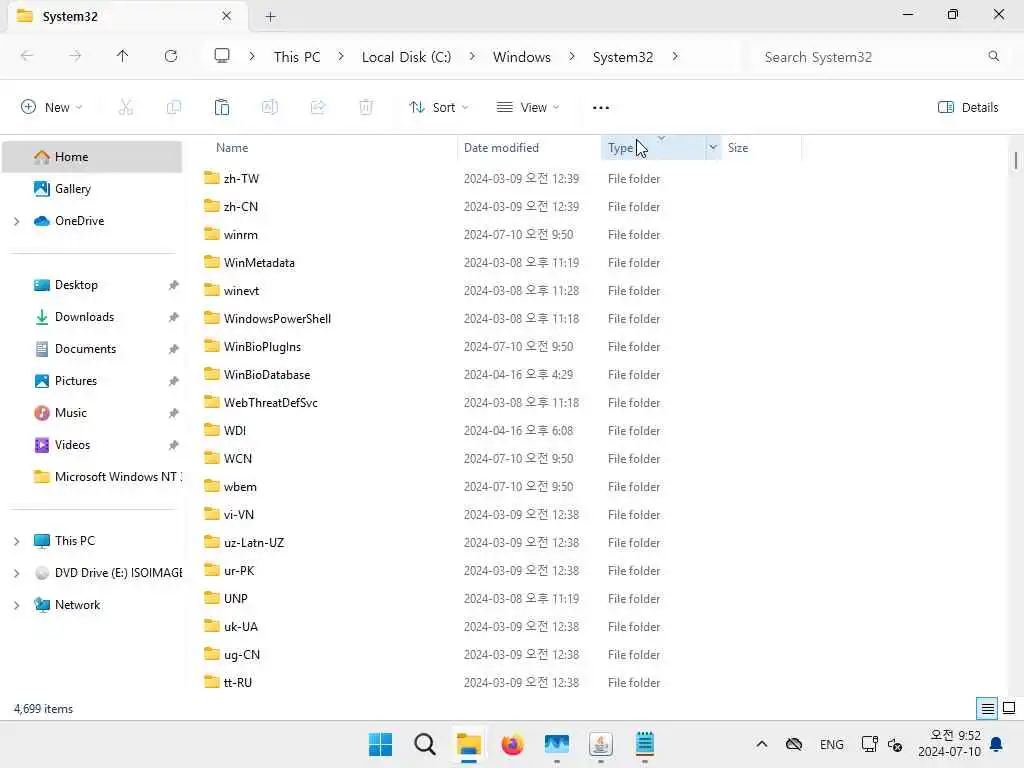
Task: Click the search magnifier in search box
Action: click(993, 56)
